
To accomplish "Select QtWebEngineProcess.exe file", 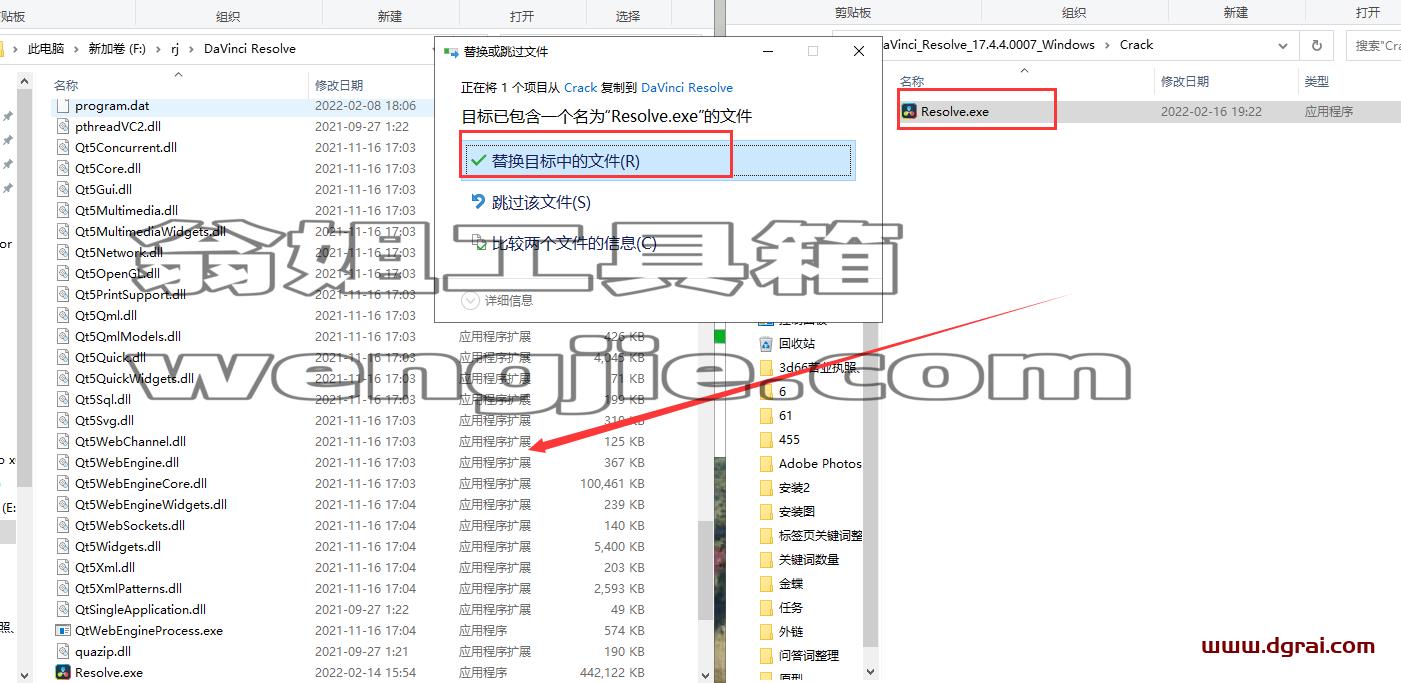I will click(x=148, y=631).
